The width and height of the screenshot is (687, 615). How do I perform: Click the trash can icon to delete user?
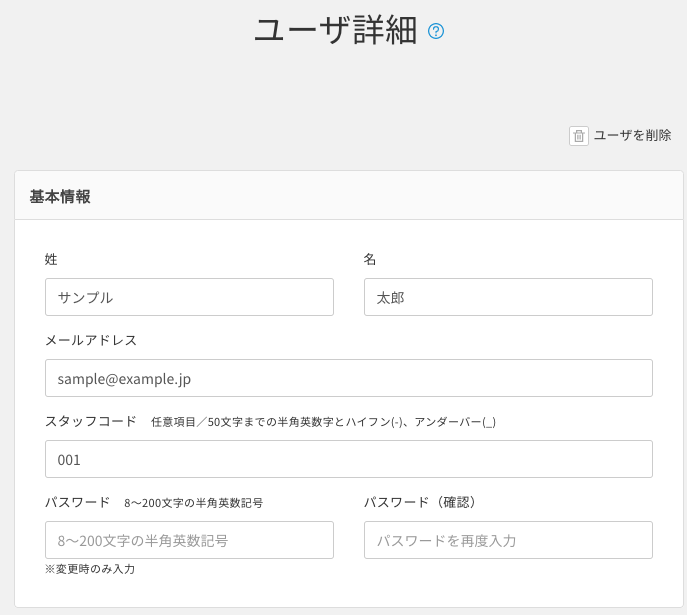click(579, 136)
